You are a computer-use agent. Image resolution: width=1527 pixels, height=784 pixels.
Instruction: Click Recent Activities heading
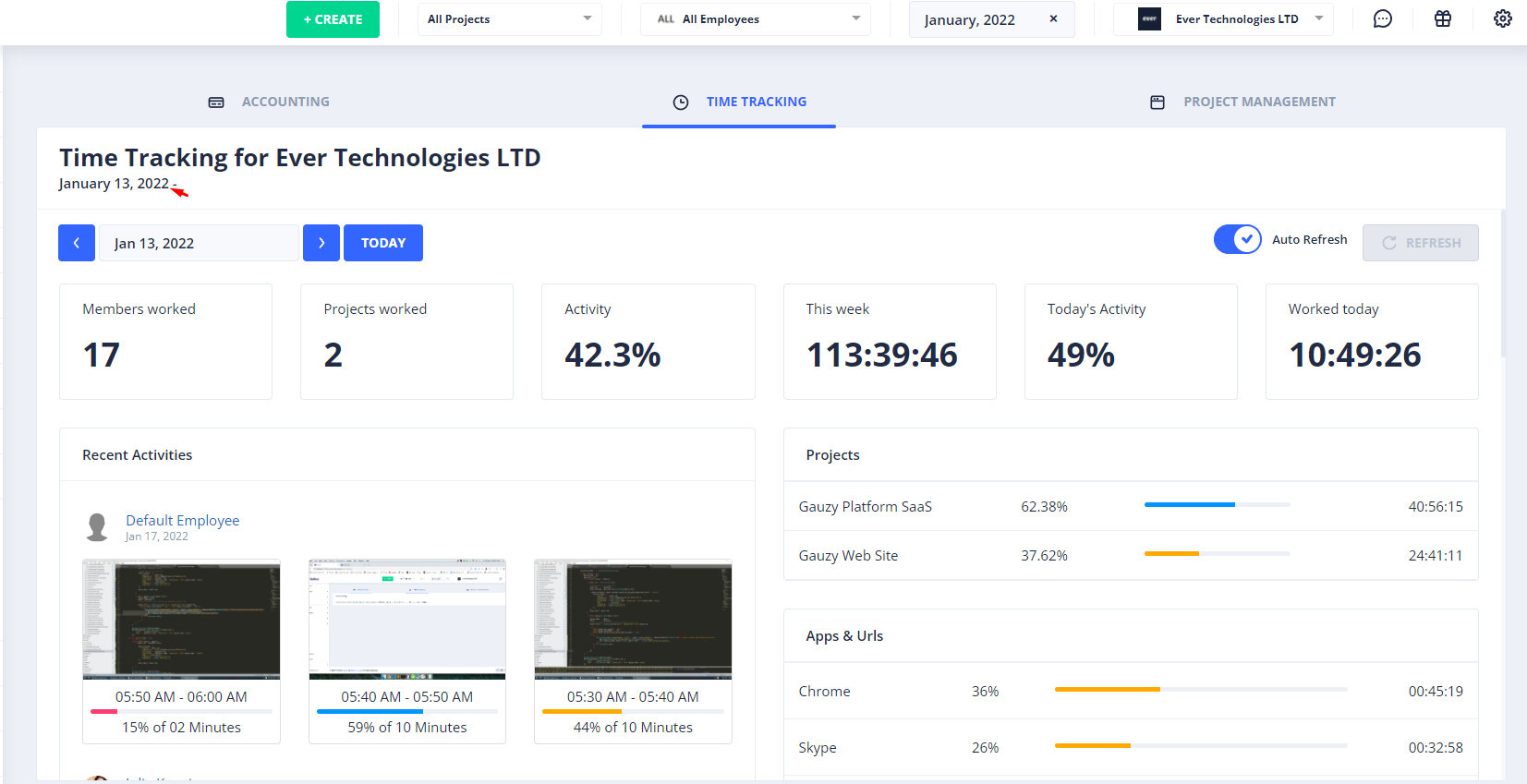point(137,454)
